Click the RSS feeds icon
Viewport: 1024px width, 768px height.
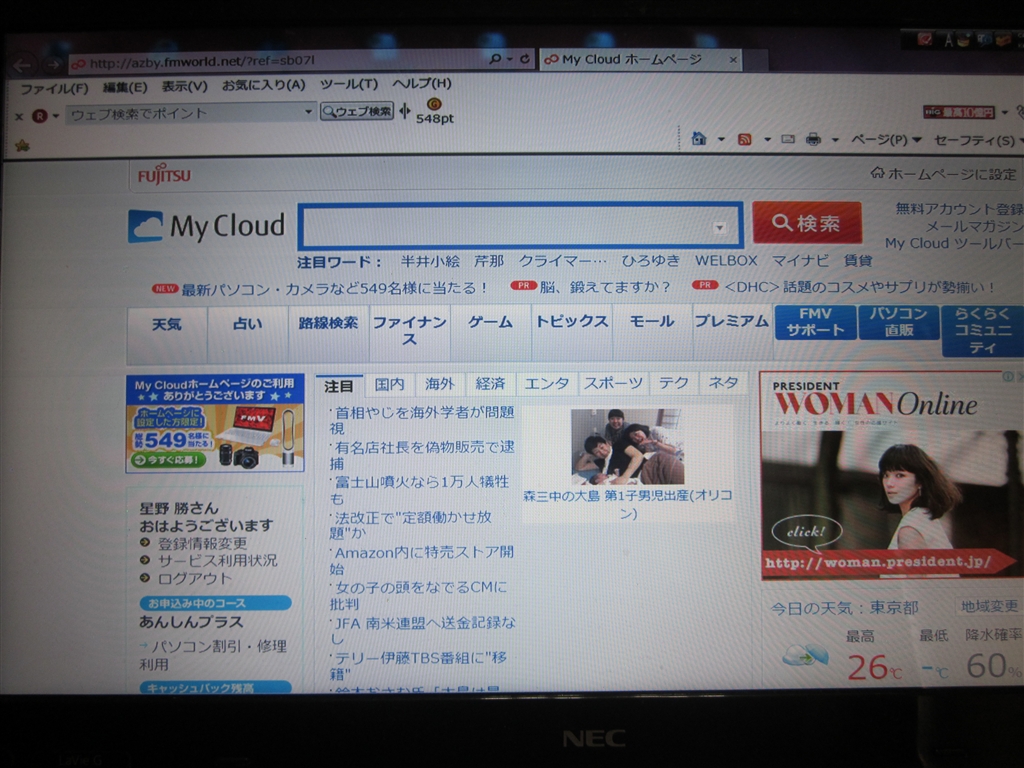[x=744, y=139]
